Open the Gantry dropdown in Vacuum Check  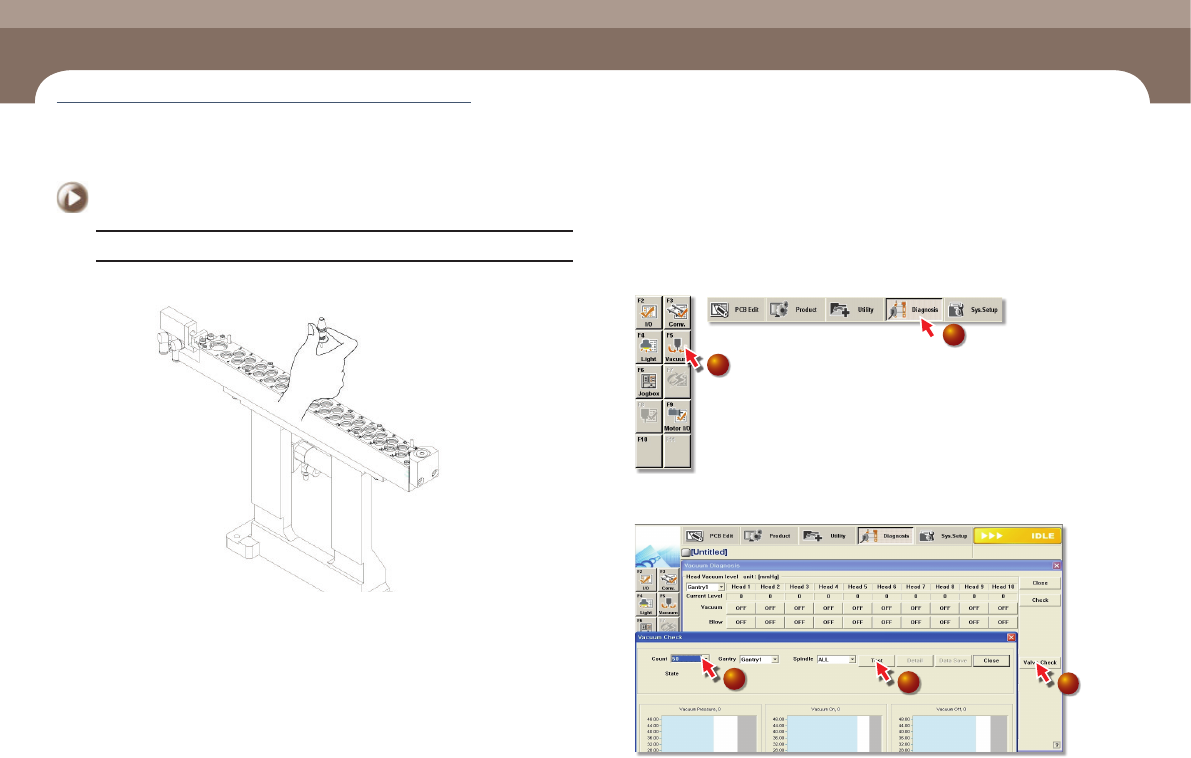pyautogui.click(x=759, y=659)
